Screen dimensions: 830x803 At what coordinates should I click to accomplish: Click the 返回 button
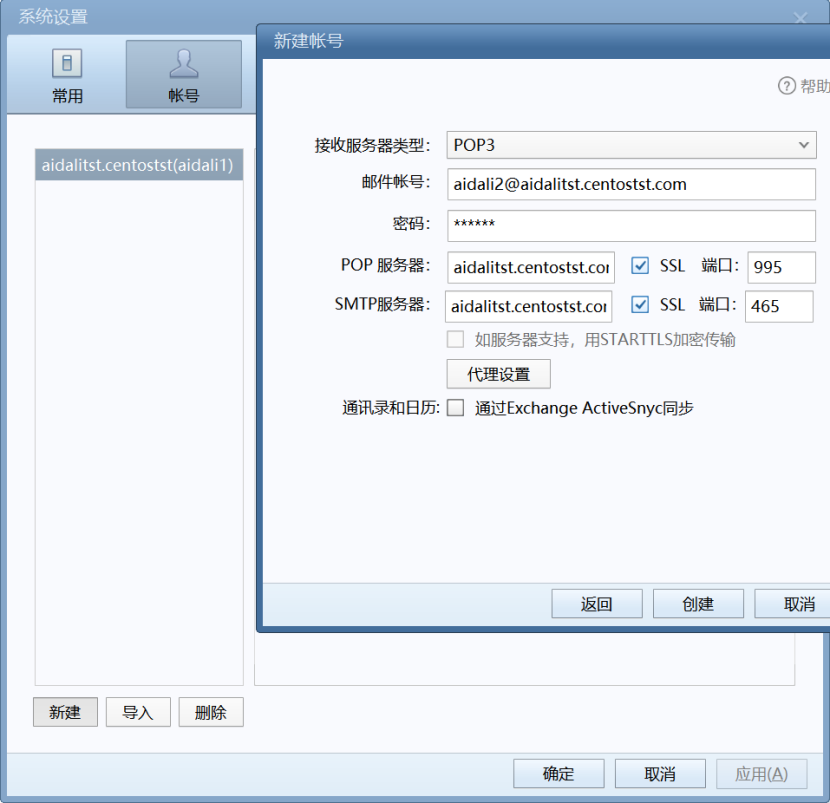pos(596,604)
